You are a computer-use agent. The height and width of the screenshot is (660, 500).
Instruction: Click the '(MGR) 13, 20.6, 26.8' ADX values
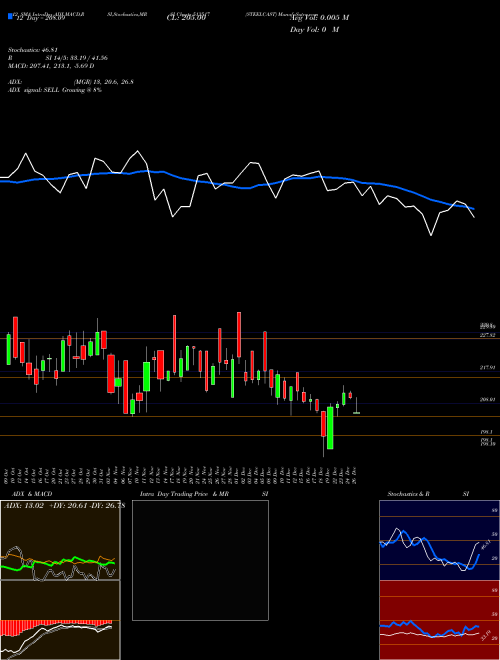104,82
